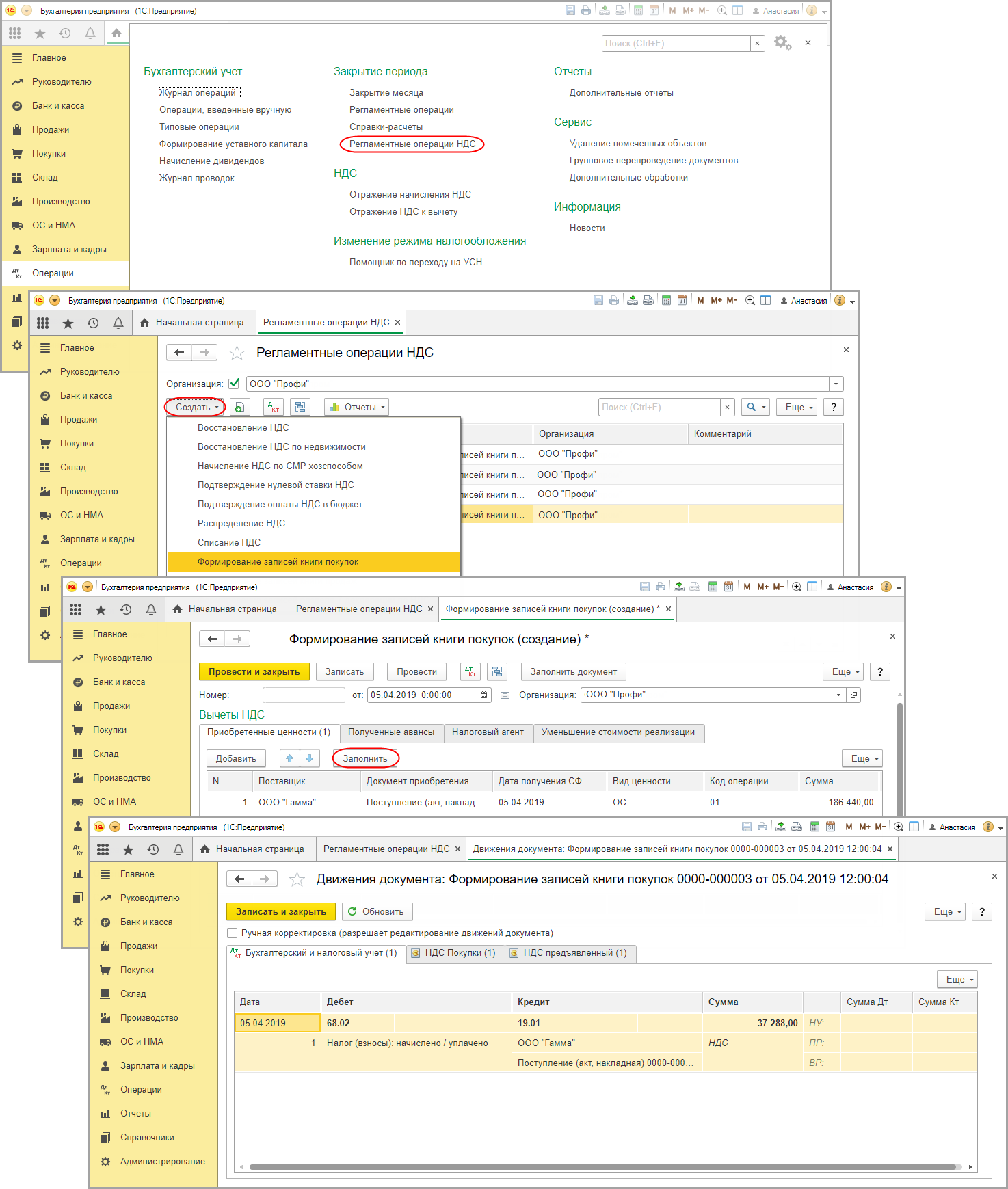The width and height of the screenshot is (1008, 1189).
Task: Focus search field in Регламентные операции НДС list
Action: pyautogui.click(x=659, y=408)
